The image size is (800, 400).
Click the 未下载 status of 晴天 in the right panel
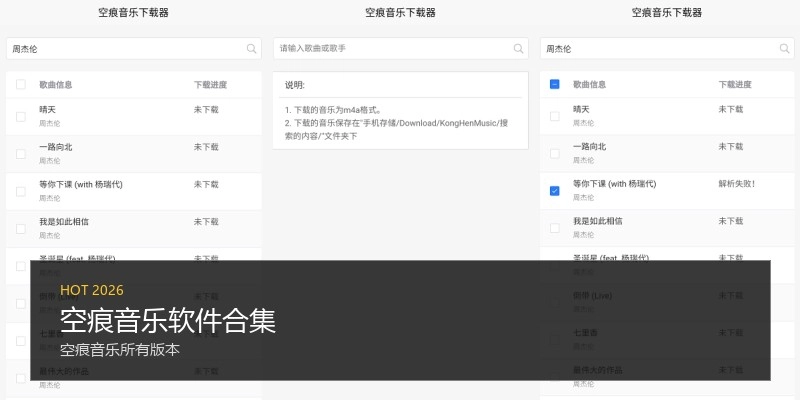click(731, 109)
